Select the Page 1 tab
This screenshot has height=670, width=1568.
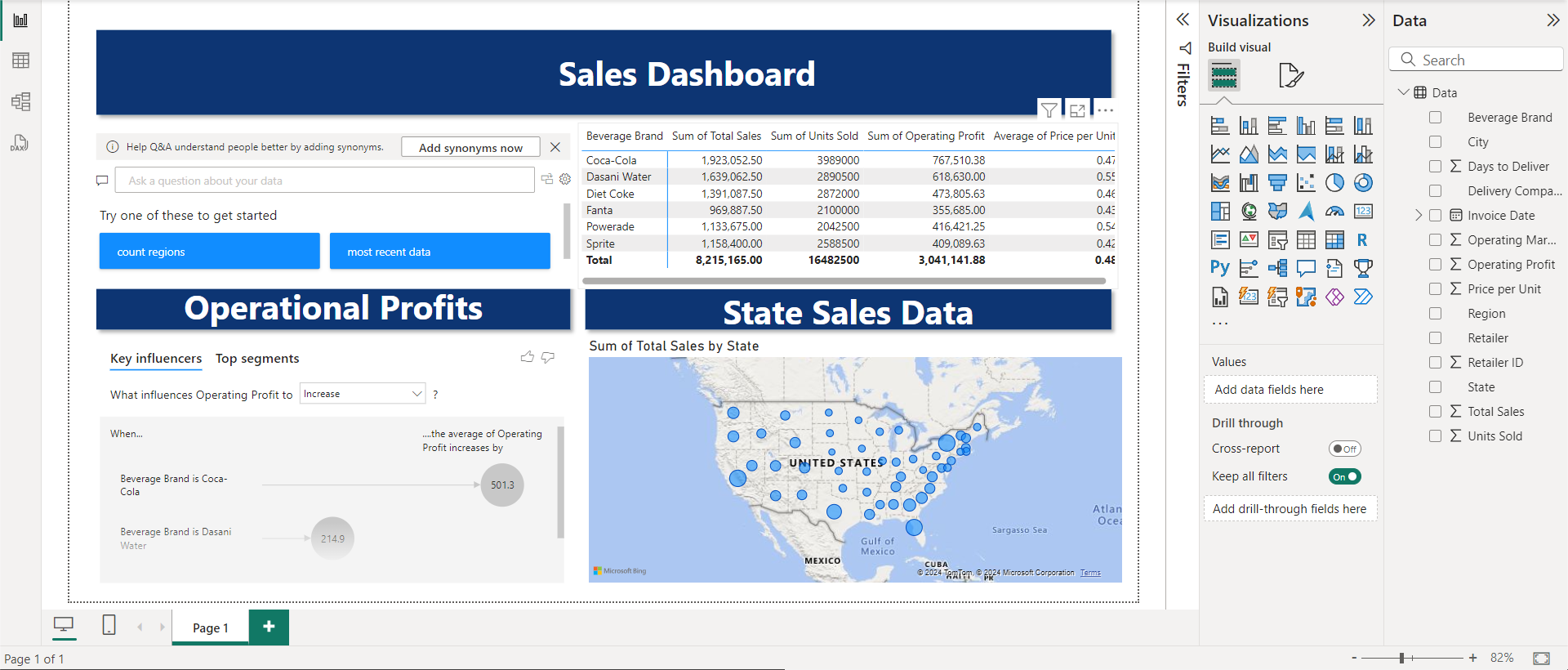pos(211,628)
